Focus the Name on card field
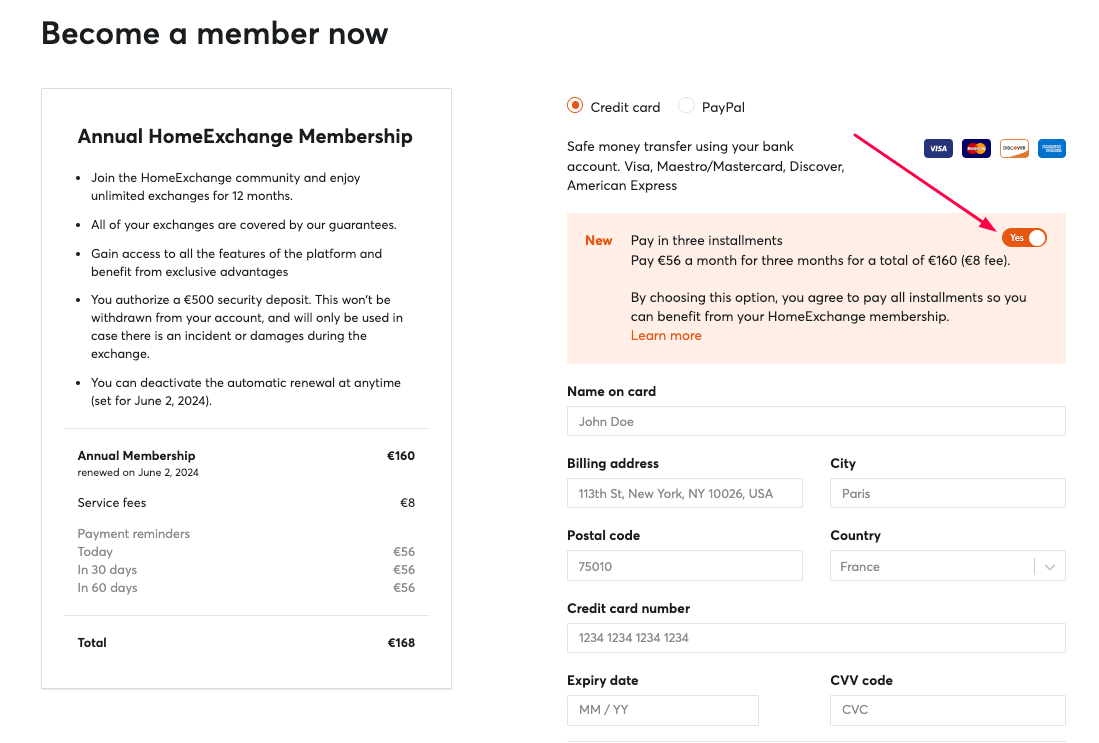 tap(816, 421)
